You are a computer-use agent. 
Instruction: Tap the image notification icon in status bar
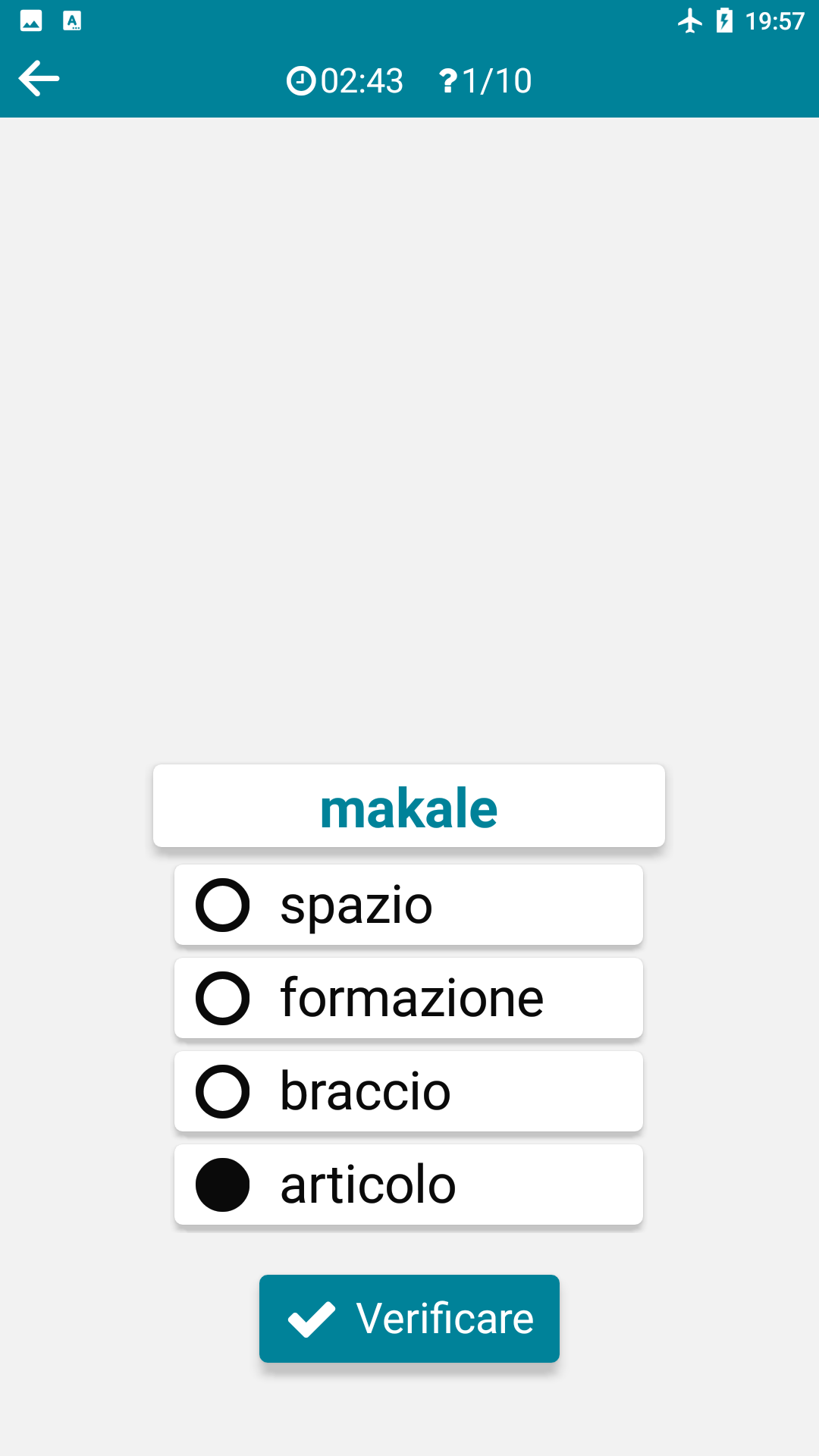pos(31,20)
